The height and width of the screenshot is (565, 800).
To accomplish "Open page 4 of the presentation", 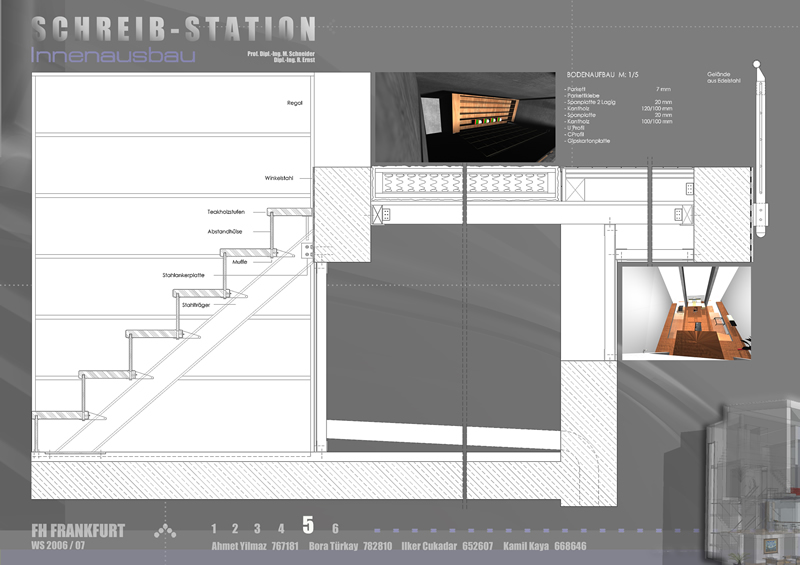I will (x=281, y=528).
